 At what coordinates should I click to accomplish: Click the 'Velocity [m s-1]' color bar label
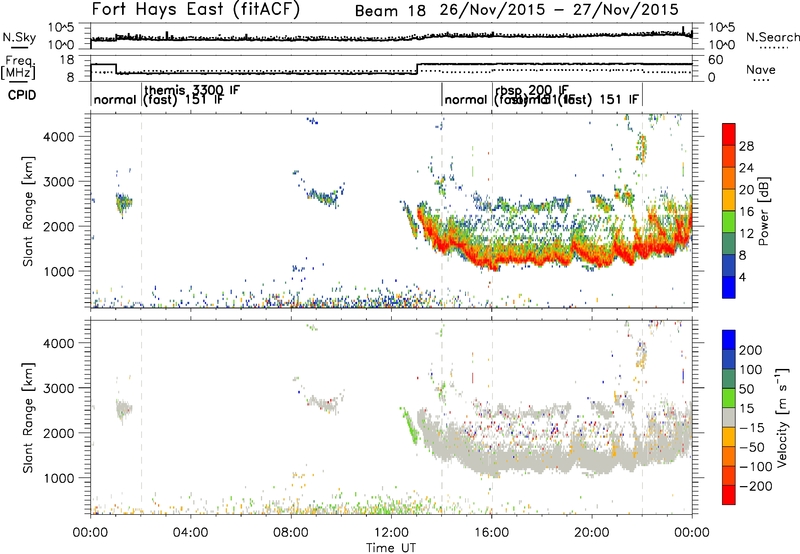(781, 417)
